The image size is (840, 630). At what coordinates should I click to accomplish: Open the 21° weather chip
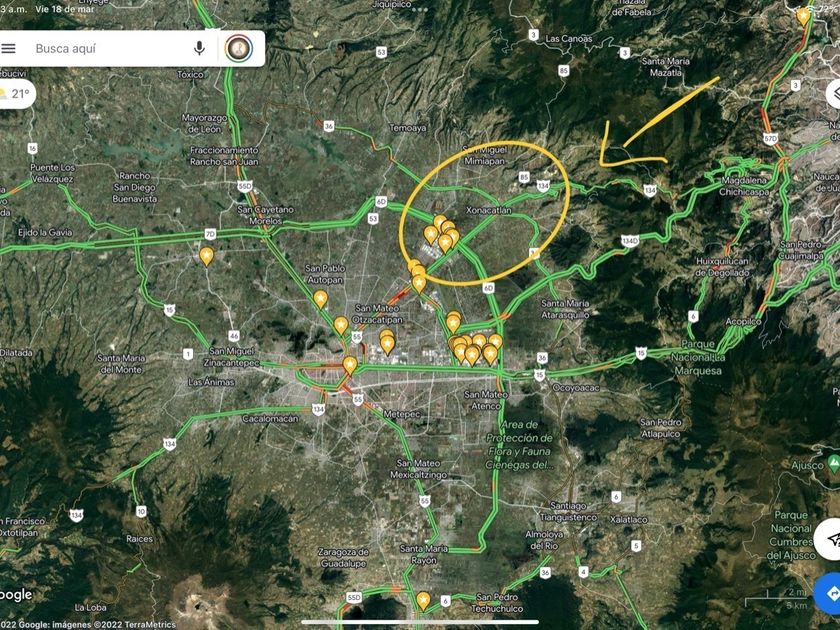pyautogui.click(x=16, y=94)
